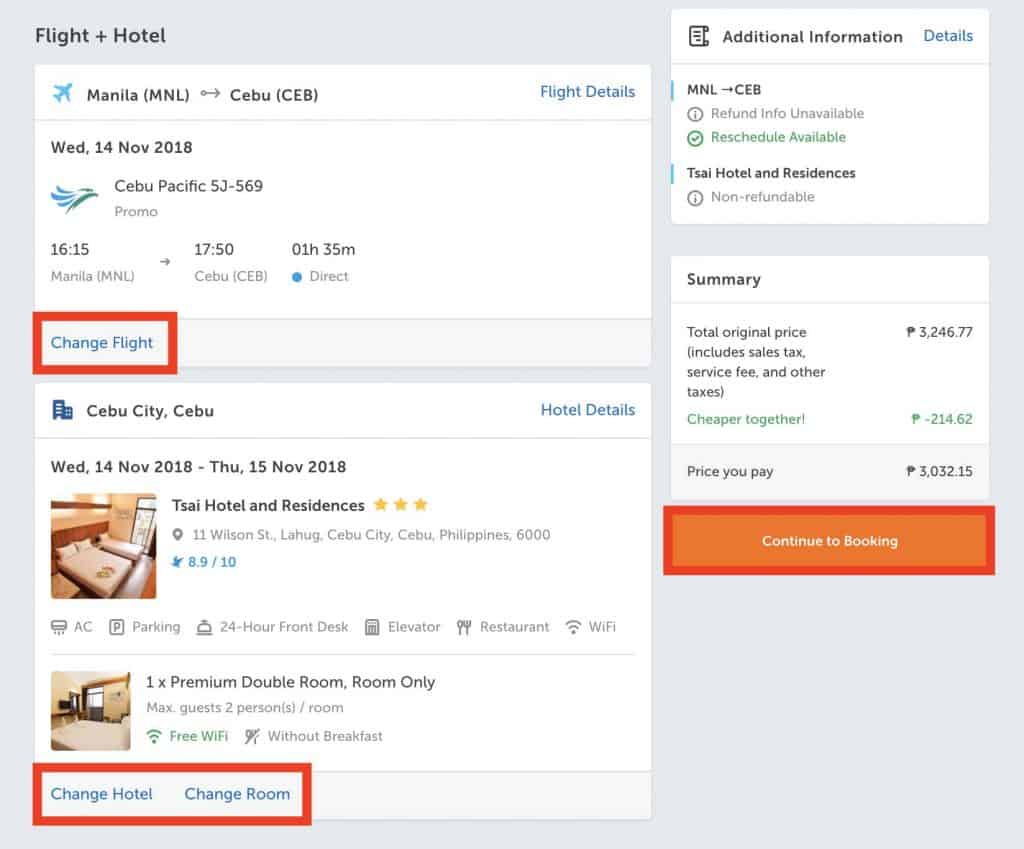
Task: Click the hotel building icon near Cebu City
Action: [x=63, y=410]
